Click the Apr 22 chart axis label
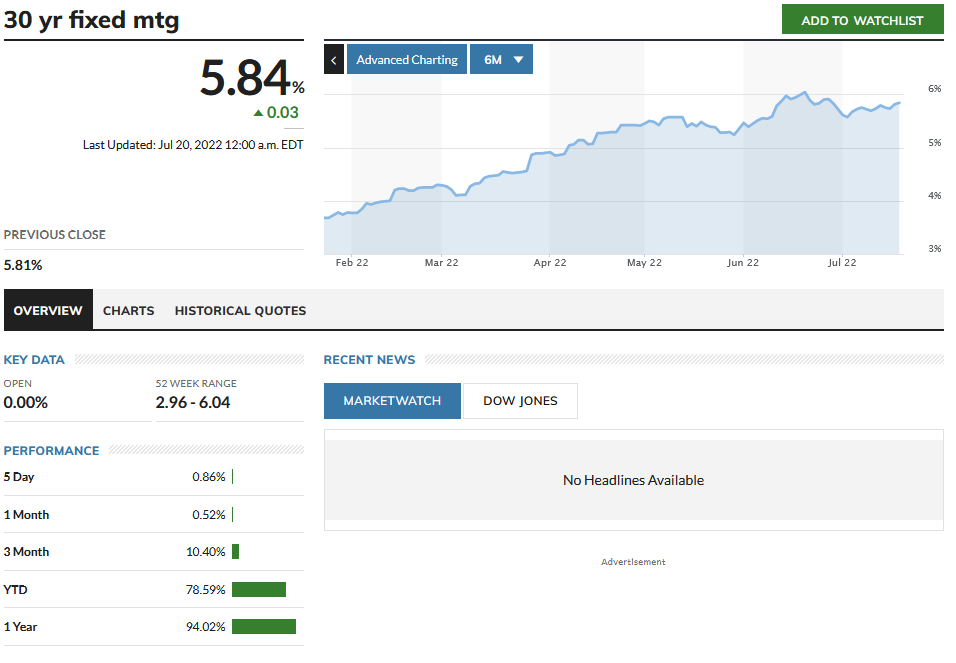Image resolution: width=956 pixels, height=663 pixels. tap(550, 262)
